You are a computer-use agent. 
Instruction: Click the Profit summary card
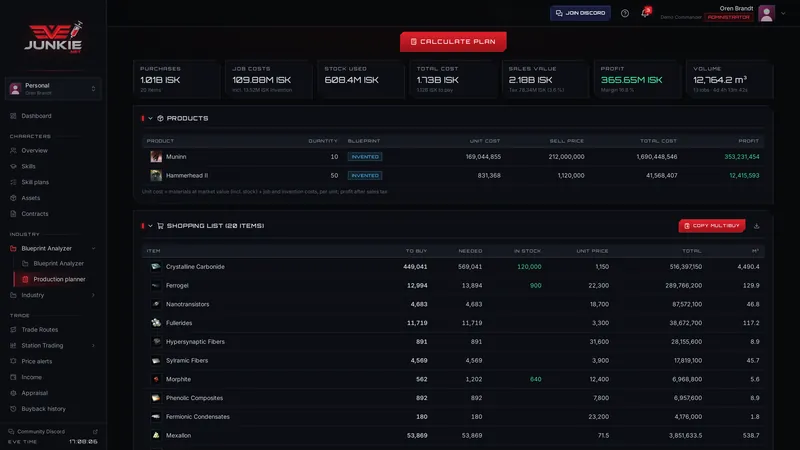[x=638, y=79]
